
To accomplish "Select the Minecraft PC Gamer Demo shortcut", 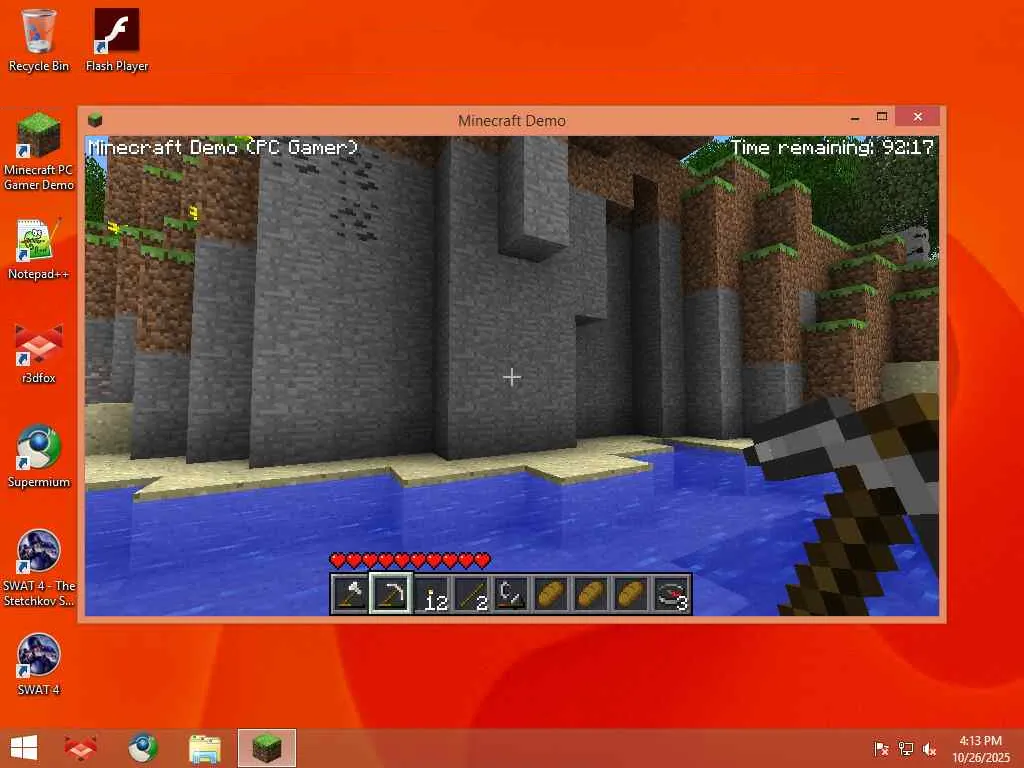I will pyautogui.click(x=39, y=152).
